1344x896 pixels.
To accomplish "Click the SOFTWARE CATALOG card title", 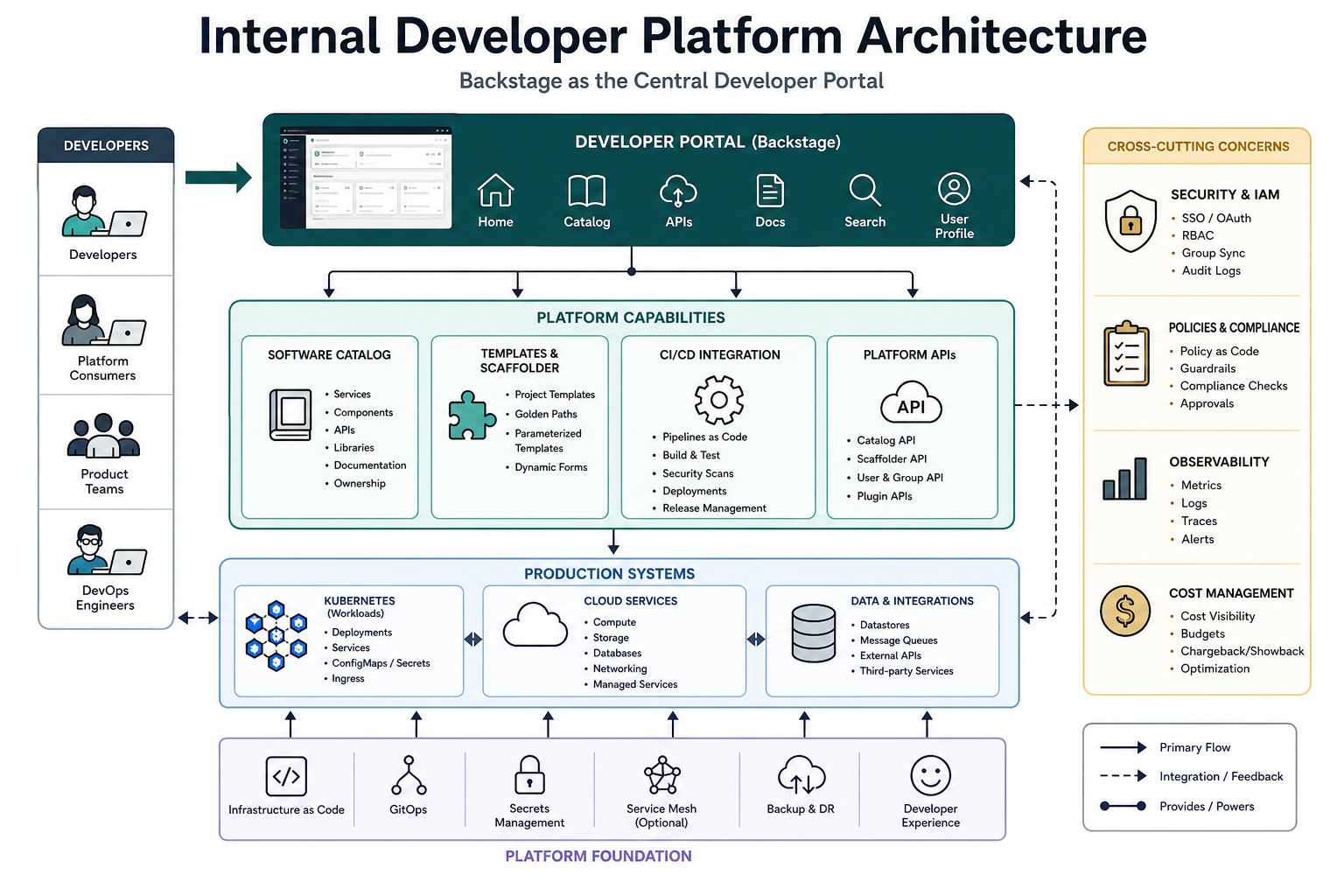I will click(329, 355).
